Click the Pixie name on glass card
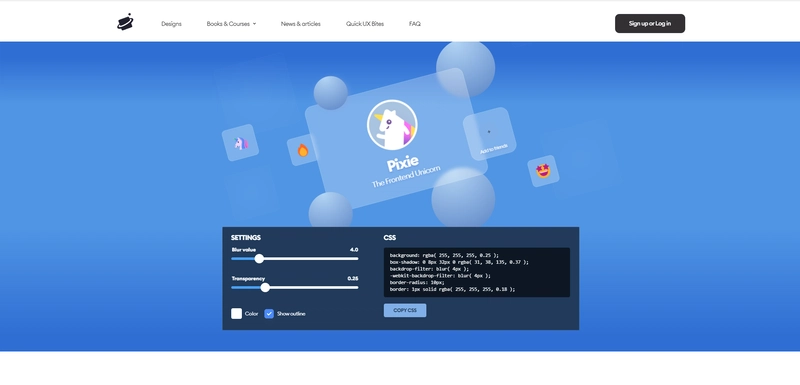This screenshot has height=385, width=800. 403,163
